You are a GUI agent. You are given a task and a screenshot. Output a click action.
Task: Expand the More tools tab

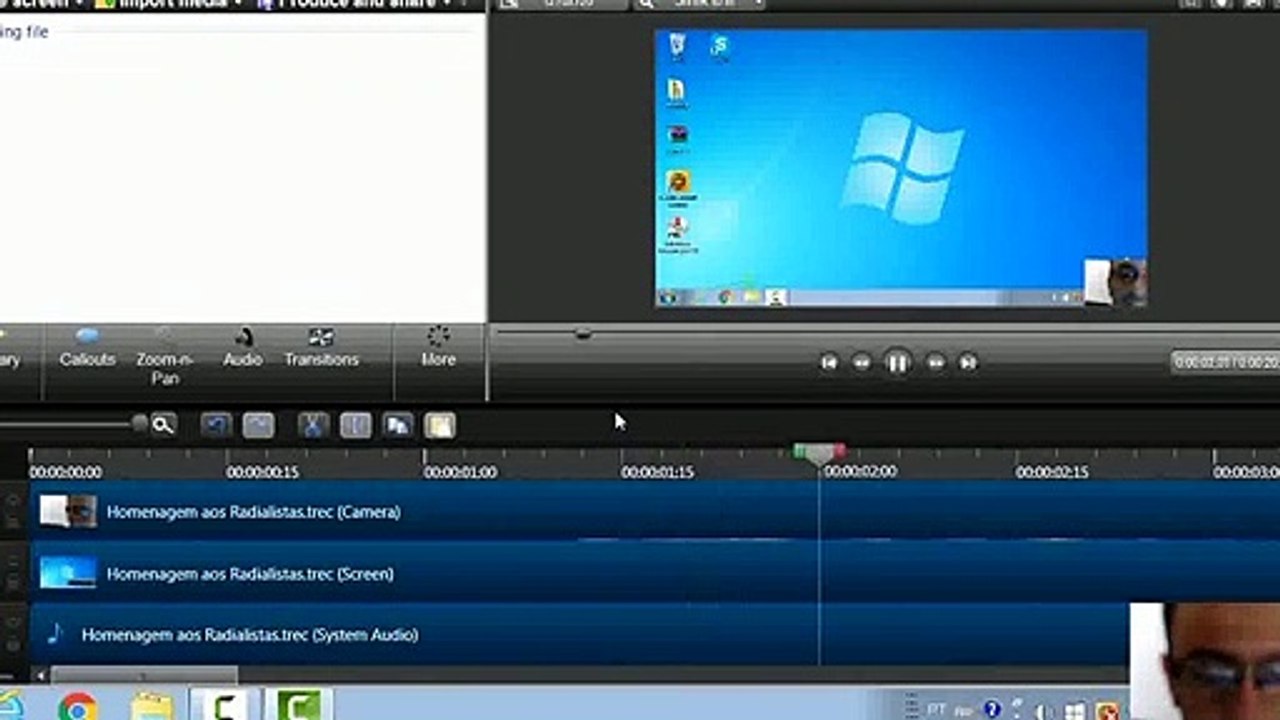[438, 348]
